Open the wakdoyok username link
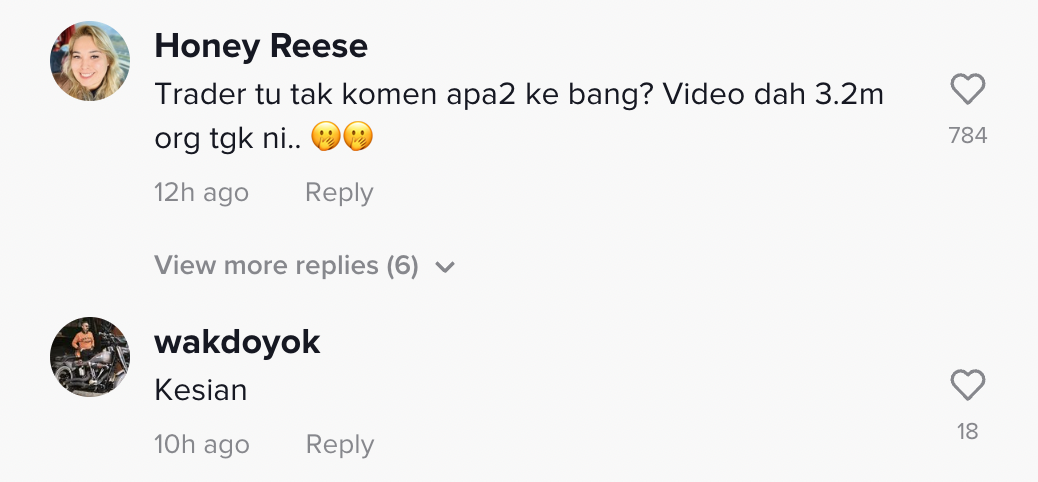Image resolution: width=1038 pixels, height=482 pixels. (x=237, y=342)
